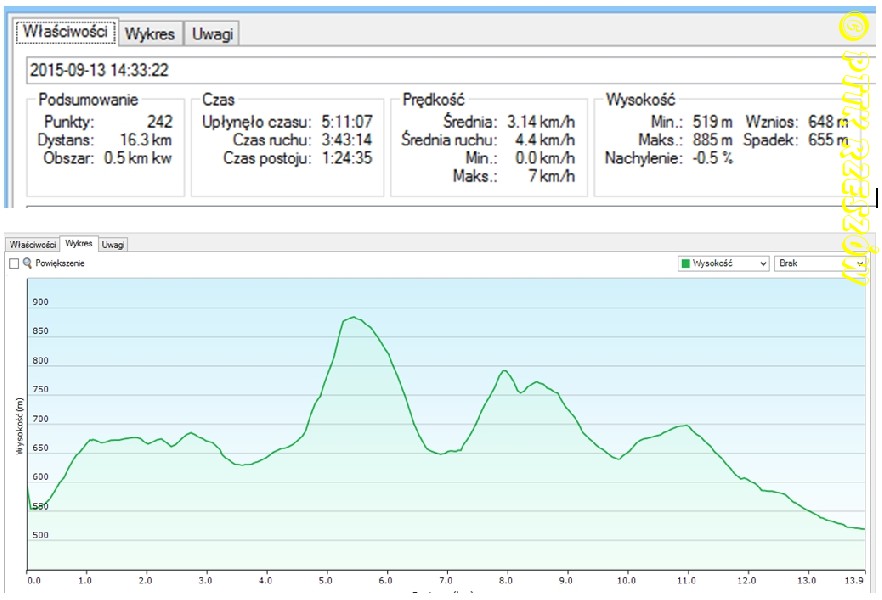Select the Właściwości tab in the top panel
The image size is (882, 600).
[x=65, y=32]
